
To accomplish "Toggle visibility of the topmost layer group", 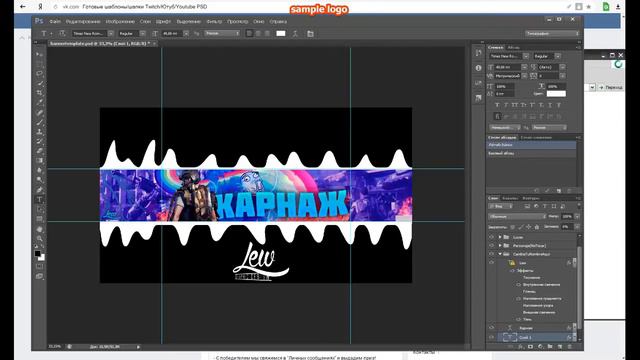I will tap(491, 237).
